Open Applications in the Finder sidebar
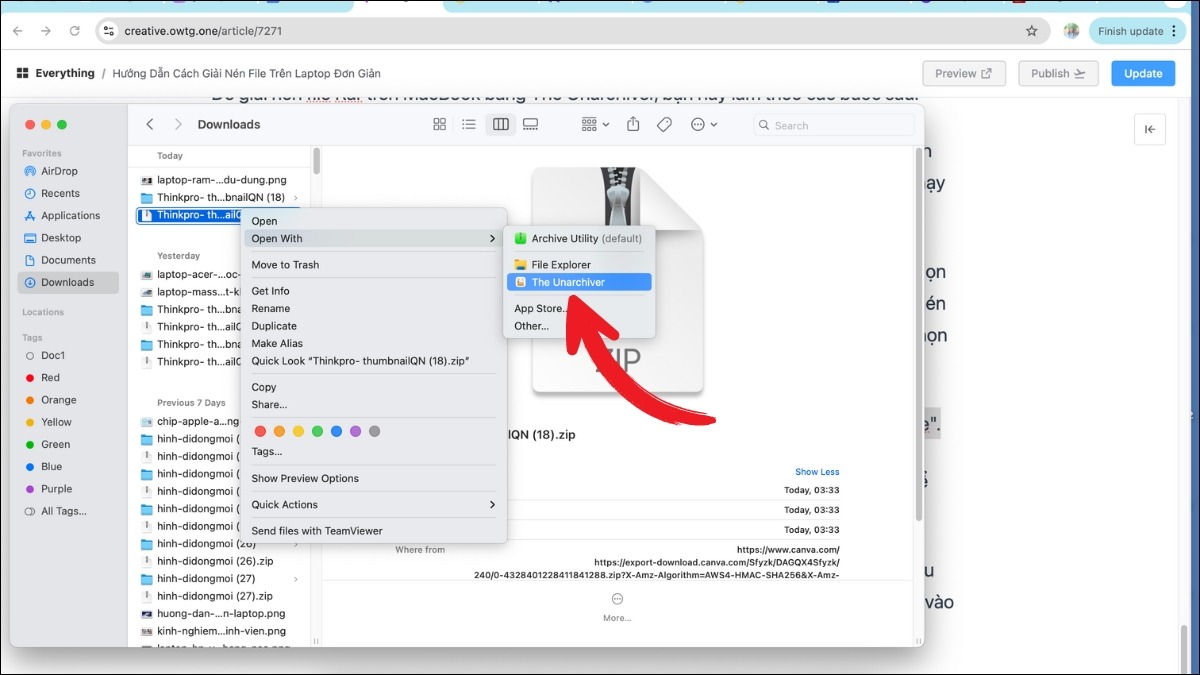Viewport: 1200px width, 675px height. click(68, 215)
